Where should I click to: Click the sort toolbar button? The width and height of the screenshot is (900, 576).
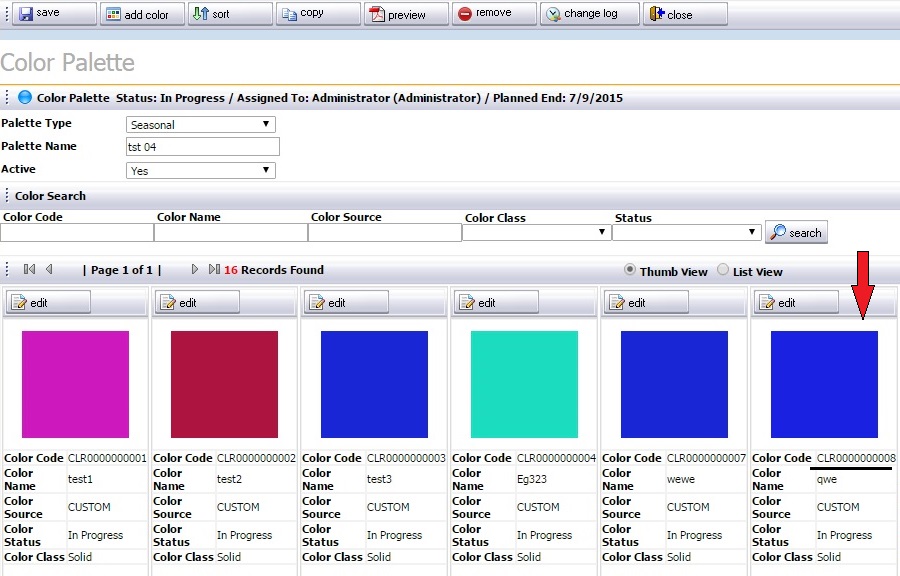pyautogui.click(x=230, y=14)
